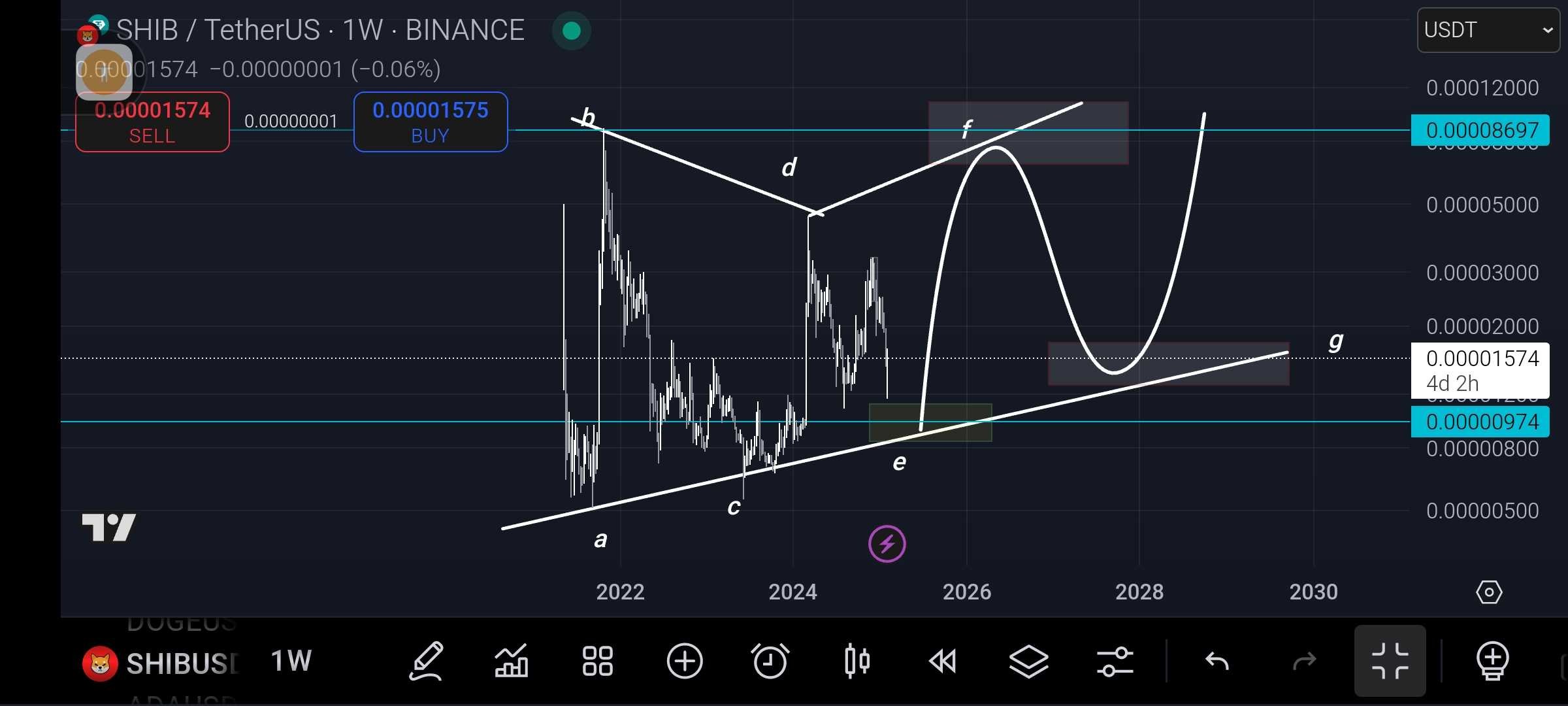Select the 0.00000974 price line label
This screenshot has width=1568, height=706.
[x=1480, y=422]
